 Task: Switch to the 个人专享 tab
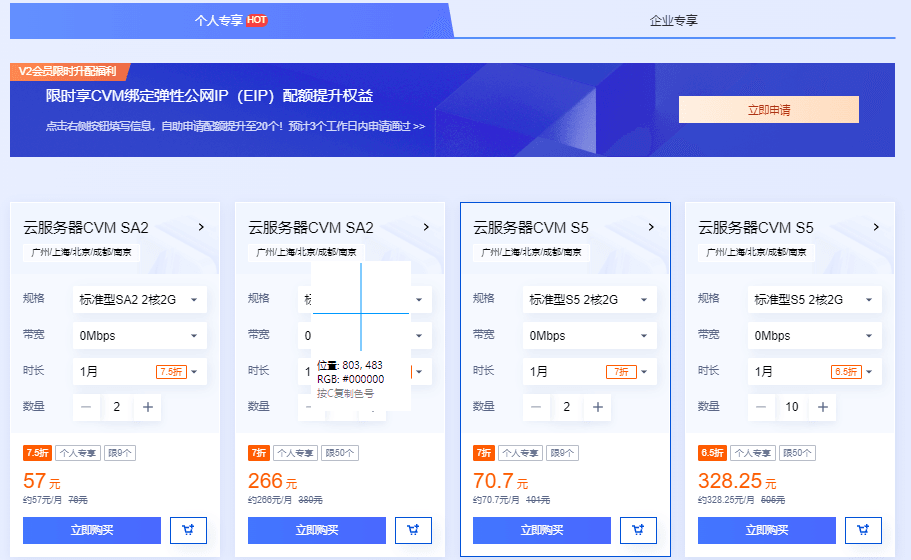tap(231, 20)
